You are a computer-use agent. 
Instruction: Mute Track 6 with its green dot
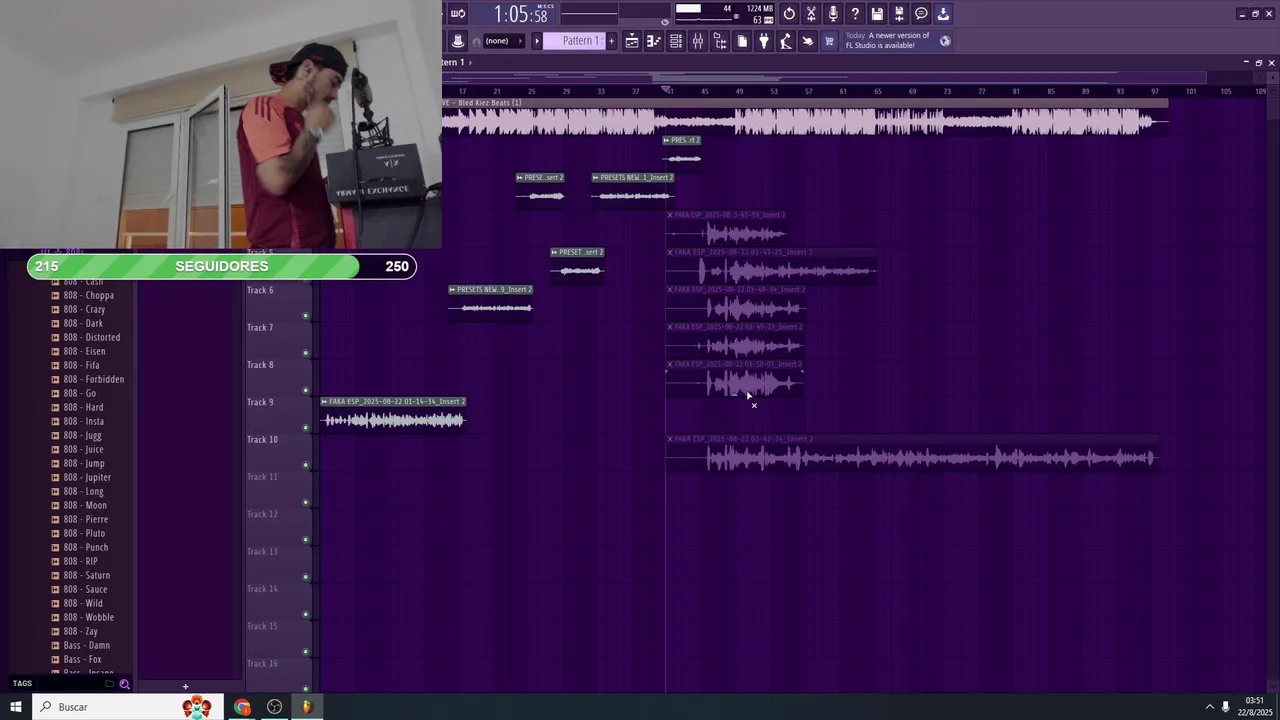305,316
